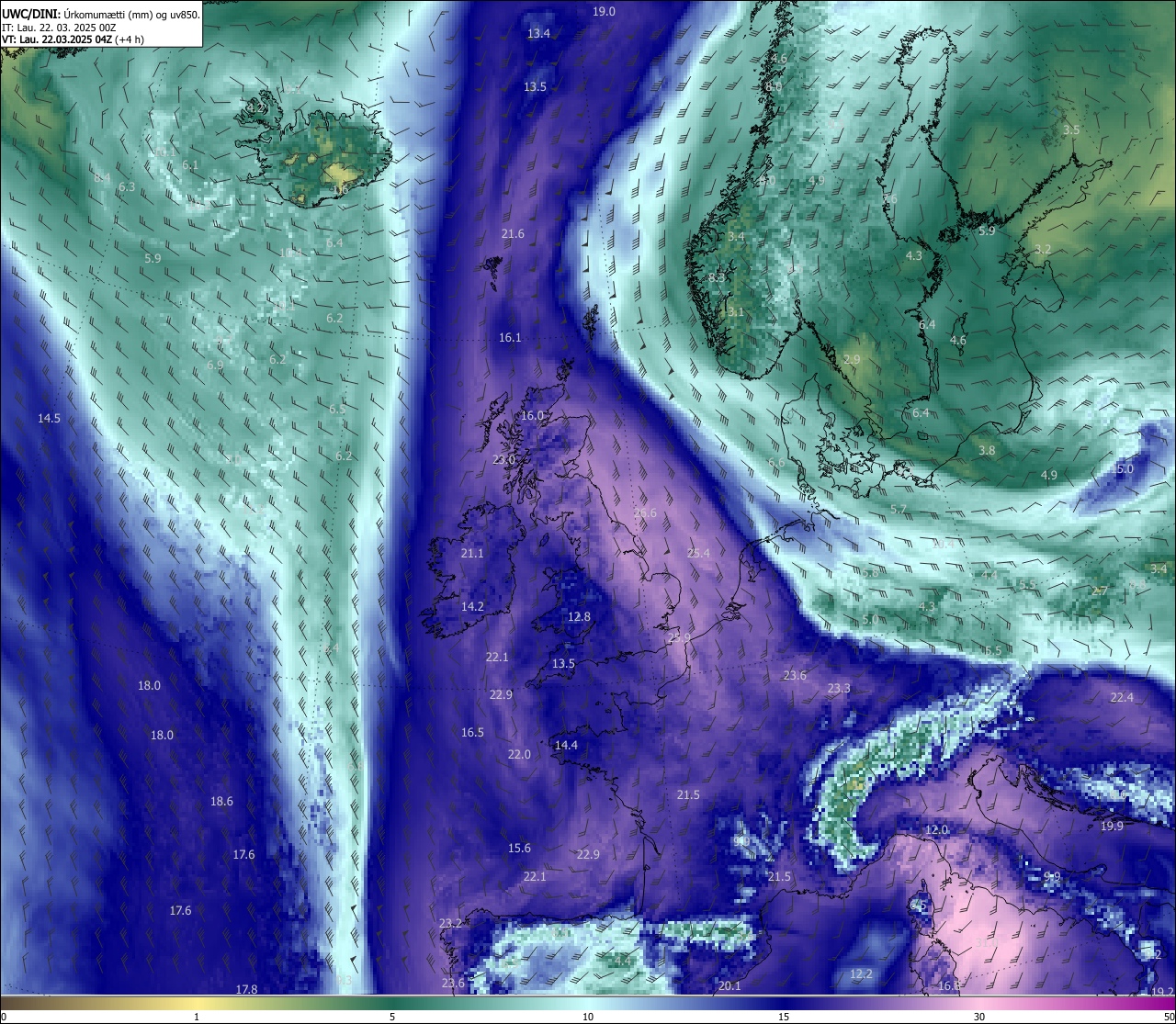Click the 21.6 value on the map
The image size is (1176, 1024).
click(x=513, y=234)
